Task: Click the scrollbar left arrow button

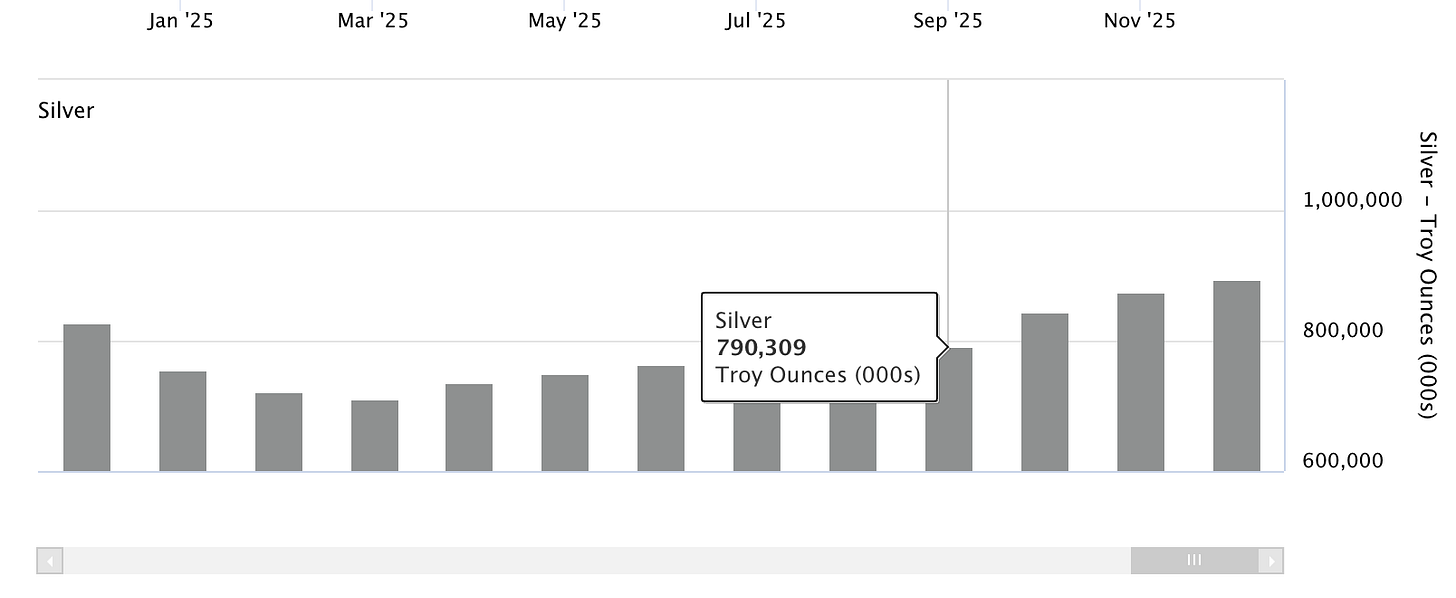Action: pos(50,560)
